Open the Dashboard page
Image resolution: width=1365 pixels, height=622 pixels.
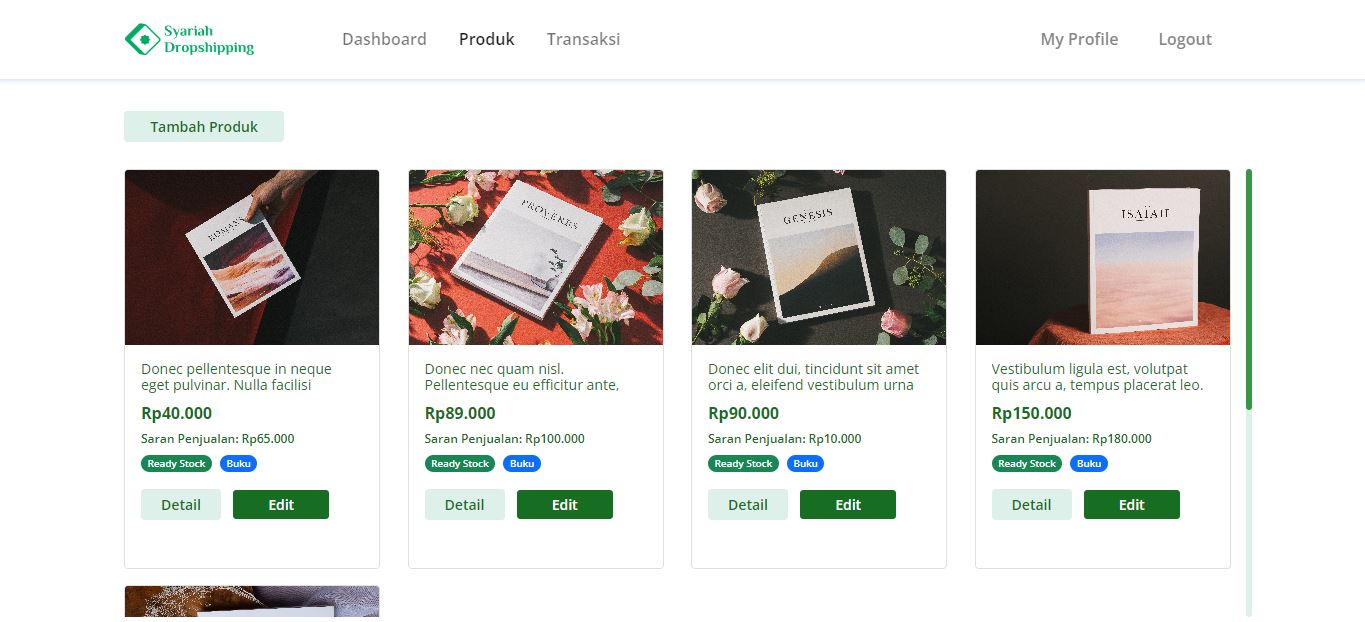[x=384, y=38]
